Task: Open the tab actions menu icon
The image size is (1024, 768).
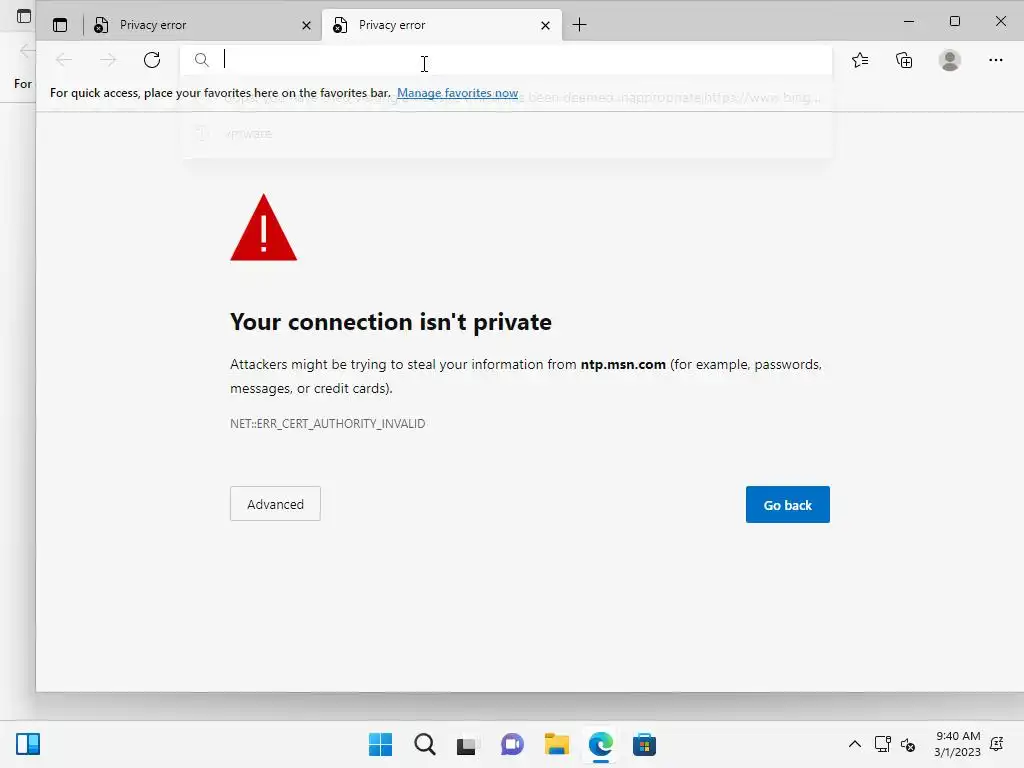Action: click(60, 25)
